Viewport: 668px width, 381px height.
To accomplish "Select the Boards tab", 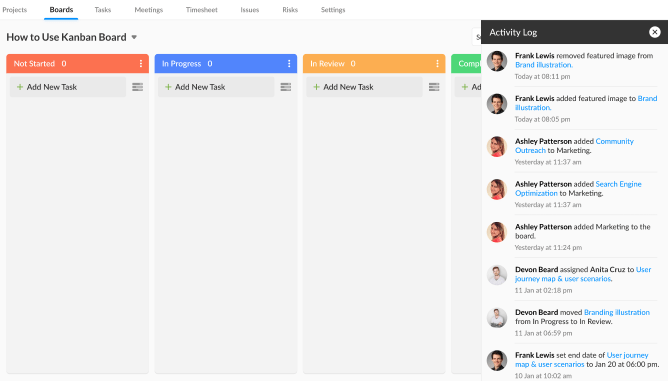I will 61,9.
